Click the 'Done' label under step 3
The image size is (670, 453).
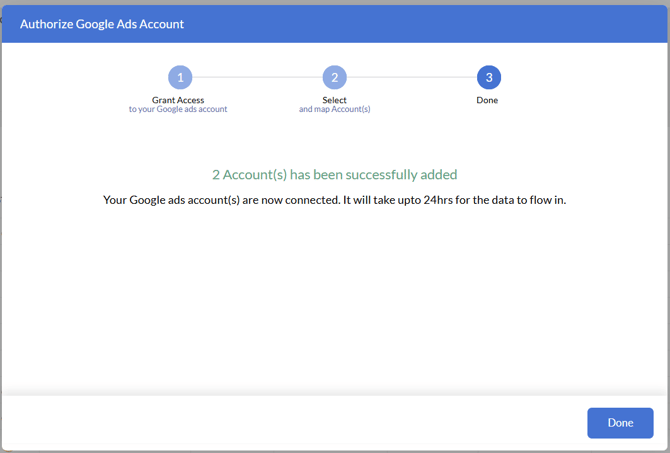487,100
